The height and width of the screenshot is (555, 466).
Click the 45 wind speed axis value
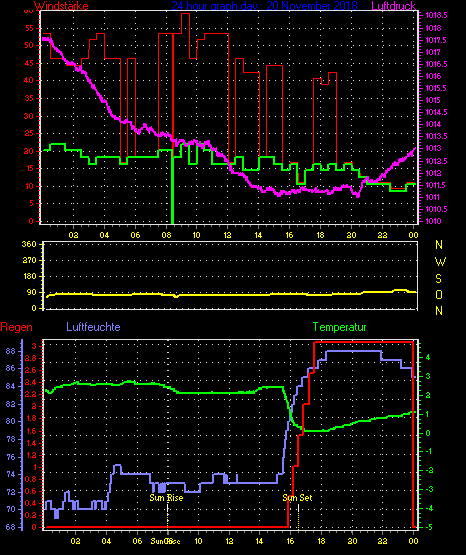click(x=29, y=63)
